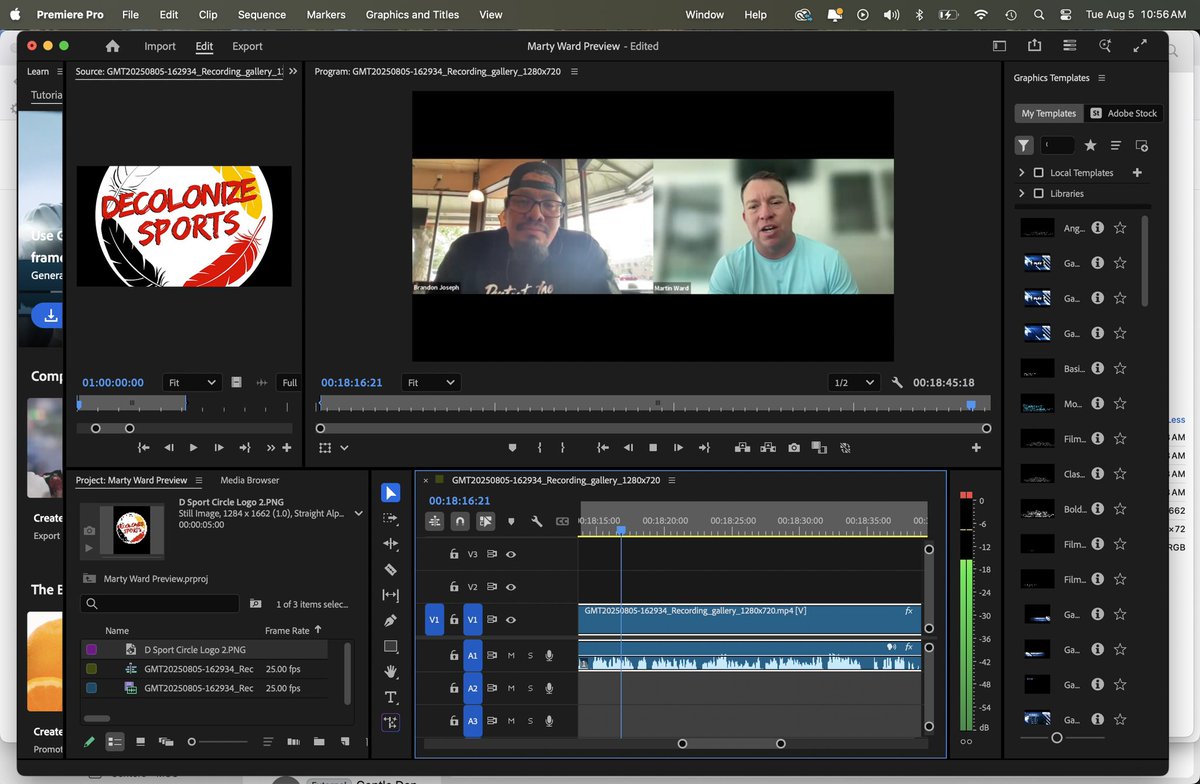Open Graphics and Titles menu
Screen dimensions: 1200x784
coord(412,15)
